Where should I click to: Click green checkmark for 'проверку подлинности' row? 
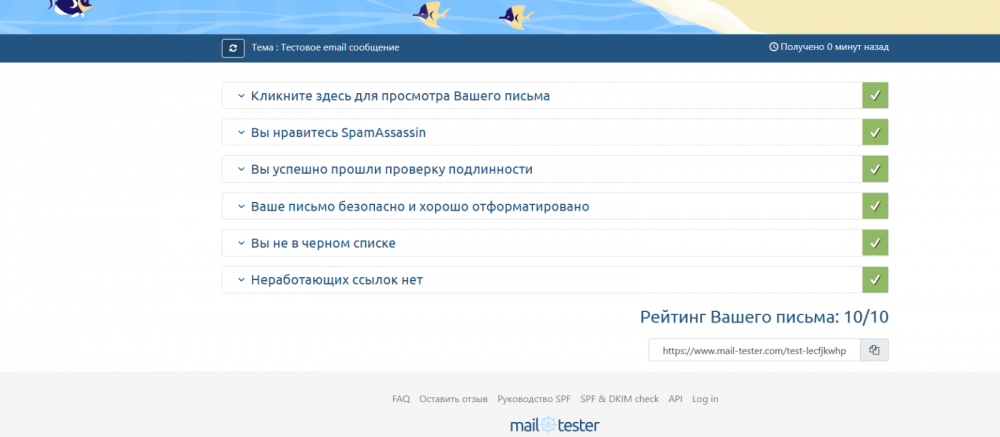(875, 169)
